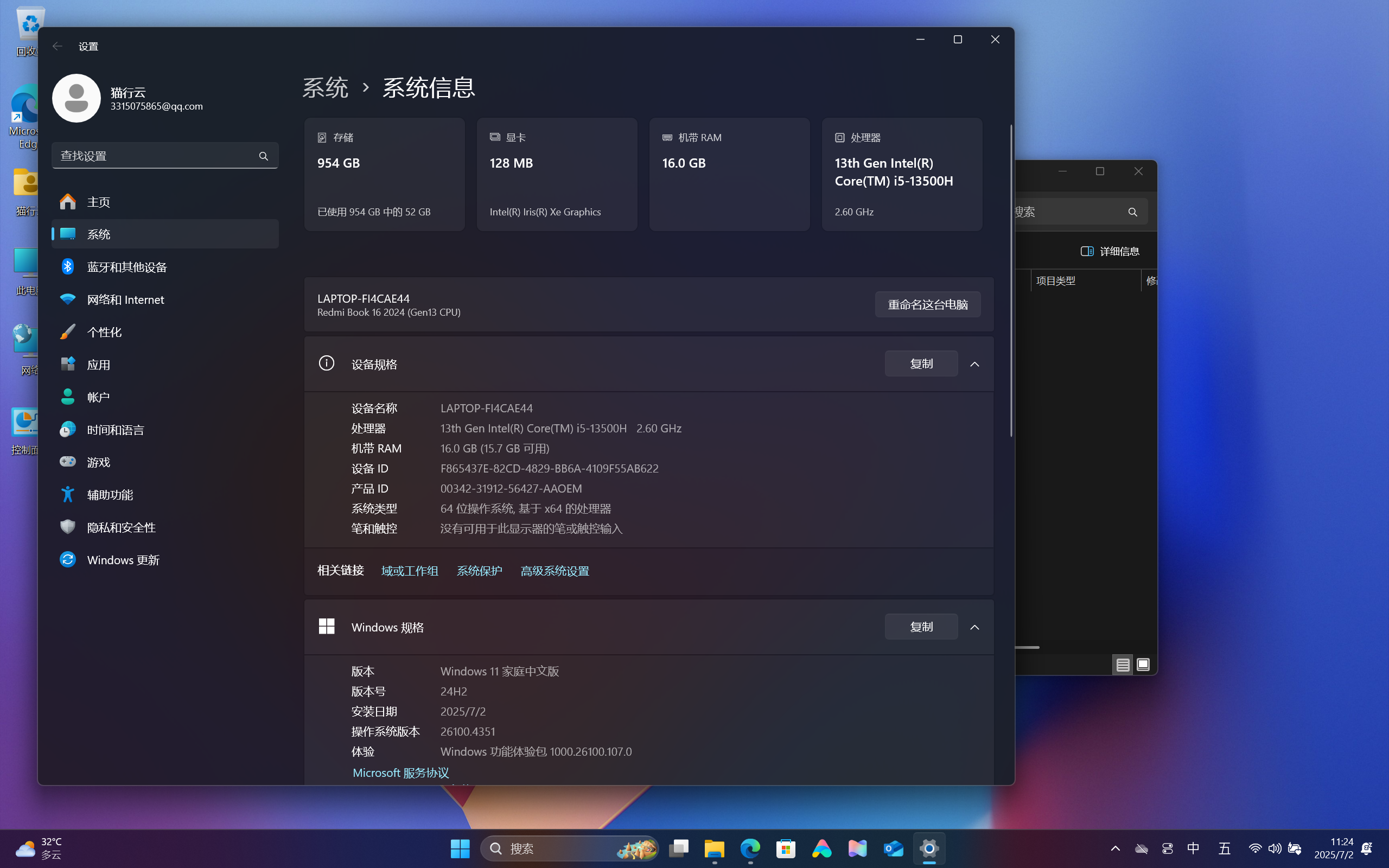The height and width of the screenshot is (868, 1389).
Task: Open the 处理器 info card
Action: pos(902,175)
